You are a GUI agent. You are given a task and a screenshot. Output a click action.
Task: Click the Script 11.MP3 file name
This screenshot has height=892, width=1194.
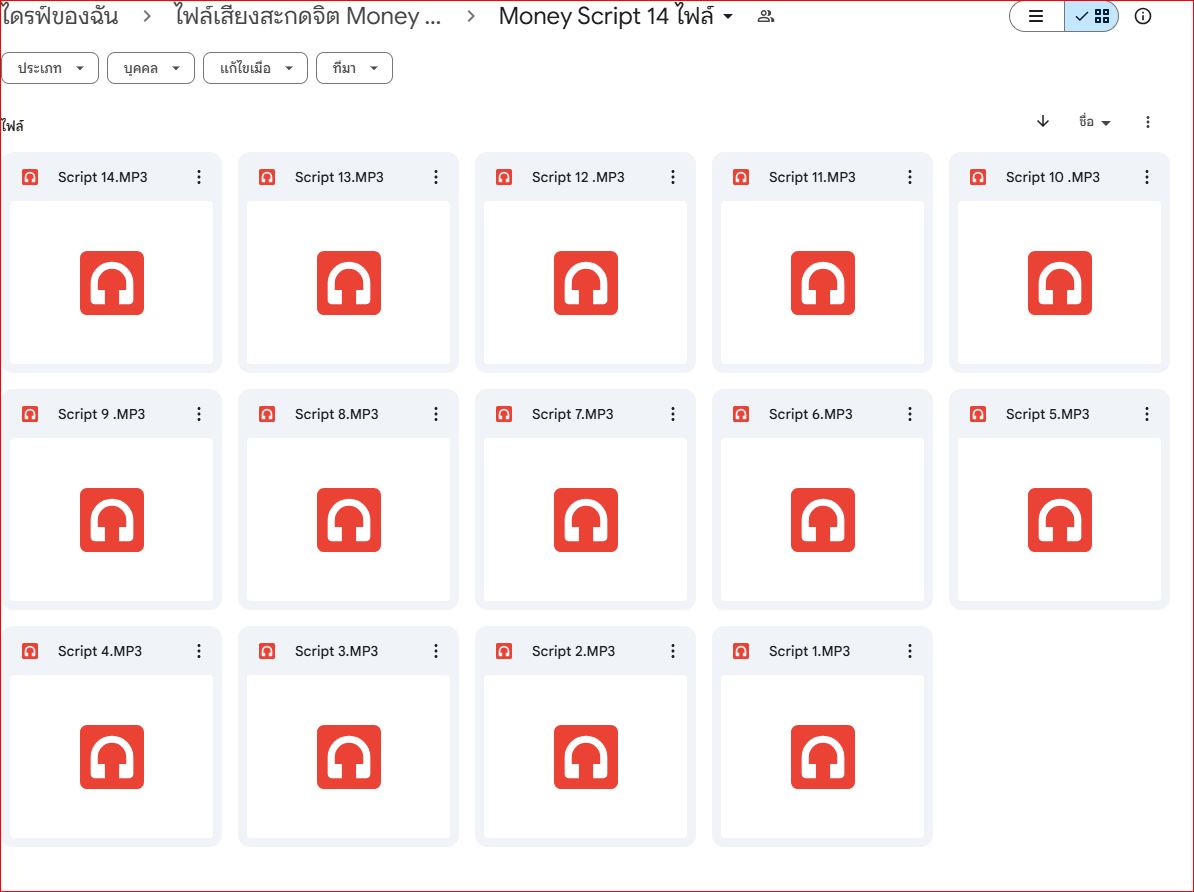pos(812,177)
